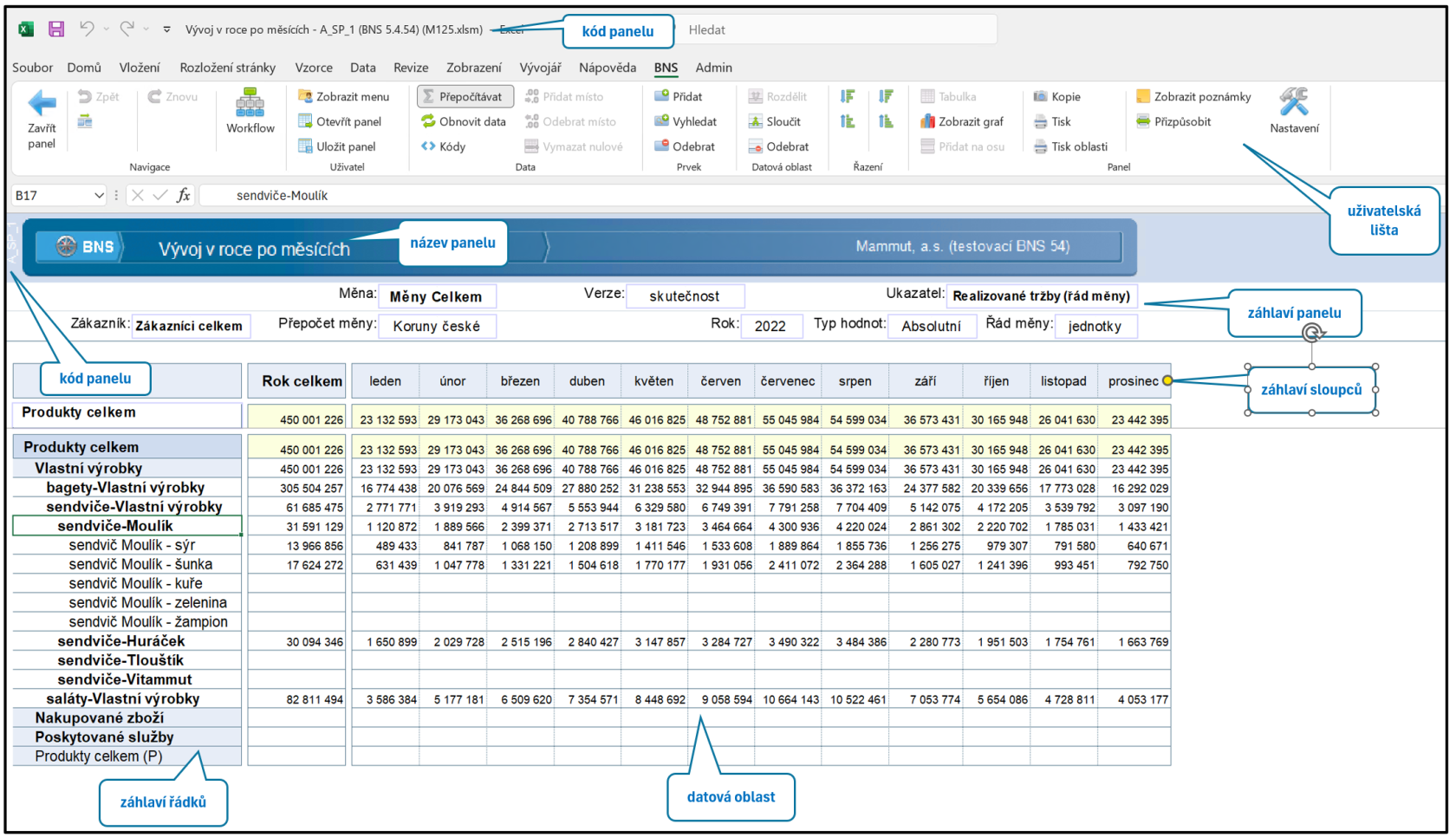The width and height of the screenshot is (1456, 837).
Task: Click the Hledat search field
Action: tap(836, 29)
